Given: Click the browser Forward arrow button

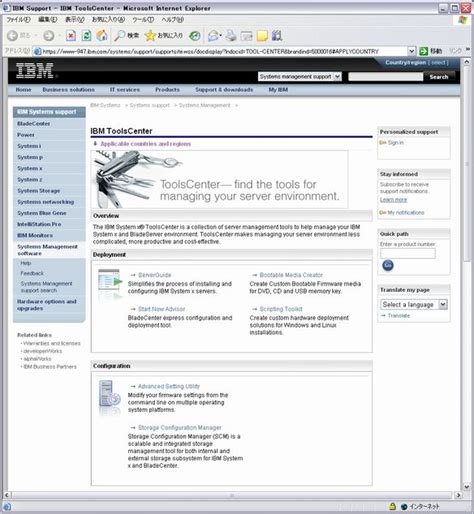Looking at the screenshot, I should pyautogui.click(x=49, y=35).
